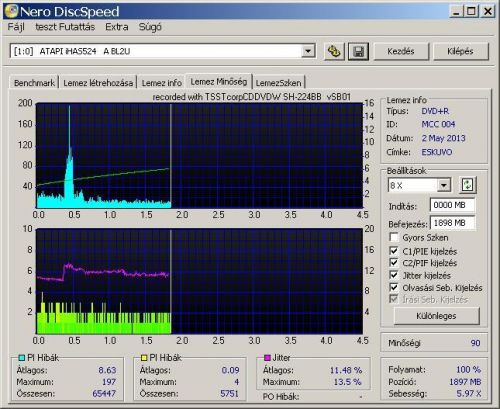Click the PO Hibák label
This screenshot has height=409, width=500.
281,397
